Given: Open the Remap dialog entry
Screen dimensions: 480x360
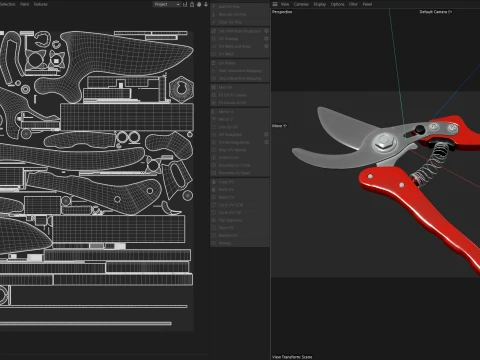Looking at the screenshot, I should (240, 243).
